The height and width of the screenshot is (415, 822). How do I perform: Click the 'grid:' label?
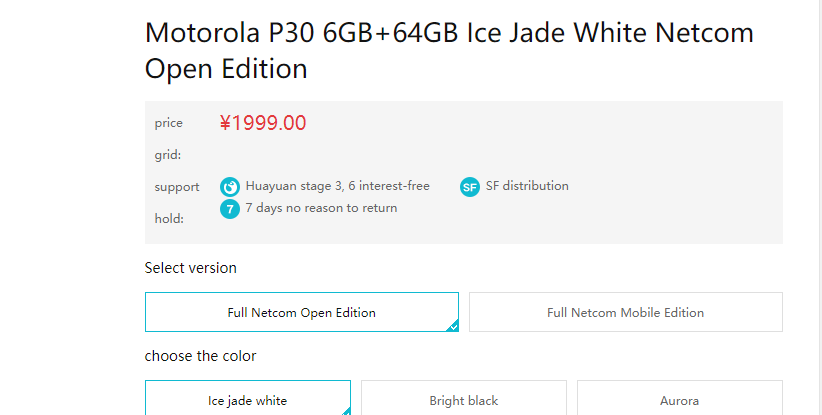pyautogui.click(x=167, y=155)
